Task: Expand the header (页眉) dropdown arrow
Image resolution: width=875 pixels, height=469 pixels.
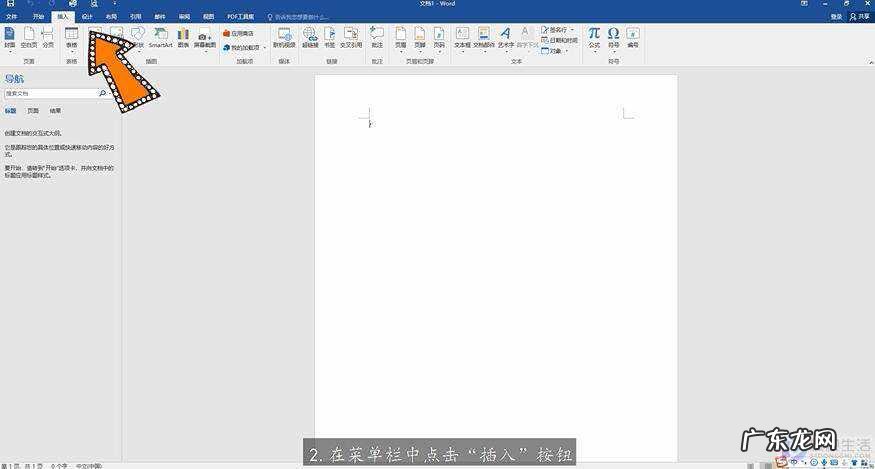Action: [x=401, y=52]
